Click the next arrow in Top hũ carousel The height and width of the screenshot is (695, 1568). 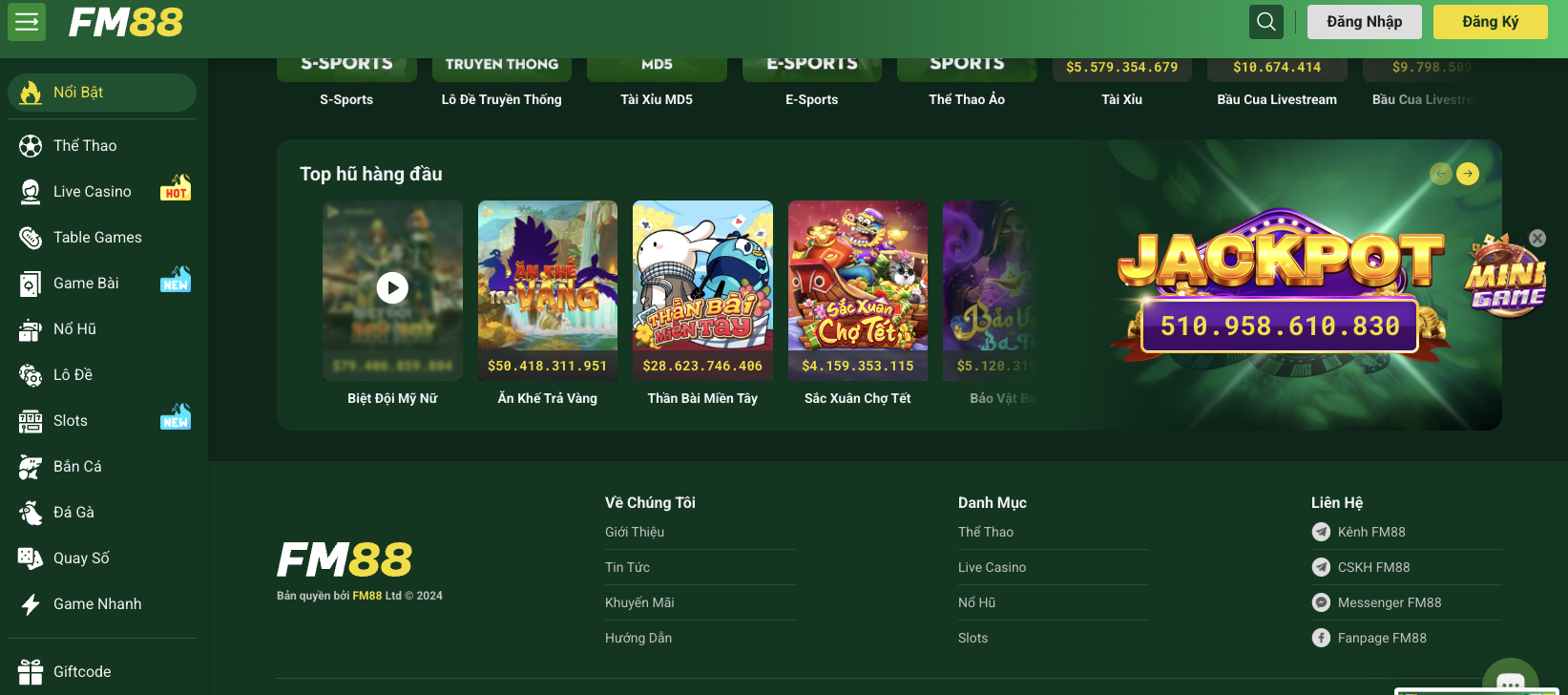pyautogui.click(x=1468, y=173)
